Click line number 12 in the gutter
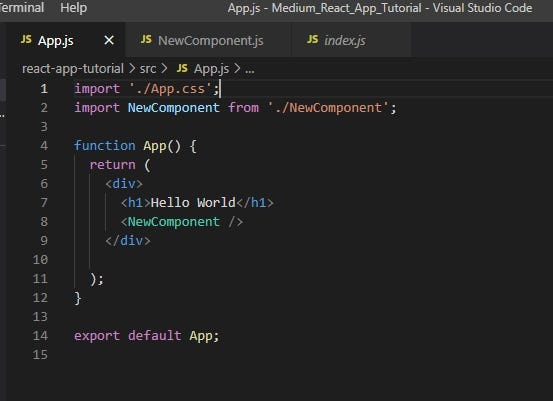553x401 pixels. [x=40, y=297]
